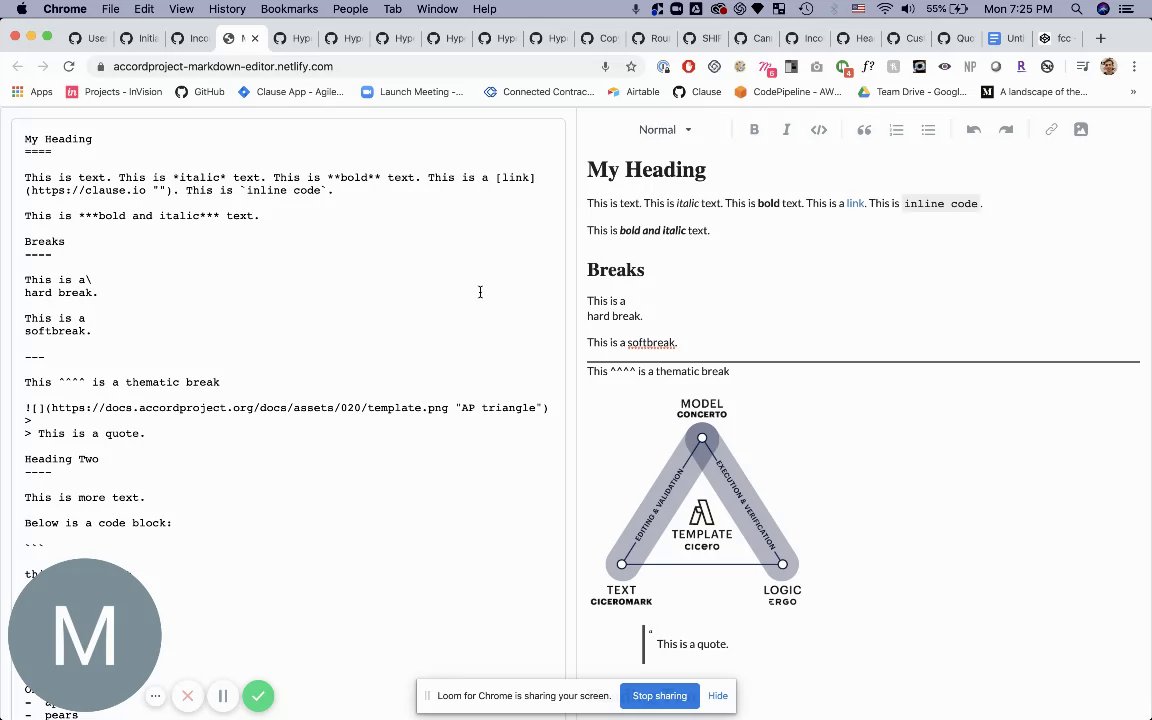Open the Airtable bookmark
Image resolution: width=1152 pixels, height=720 pixels.
coord(633,92)
